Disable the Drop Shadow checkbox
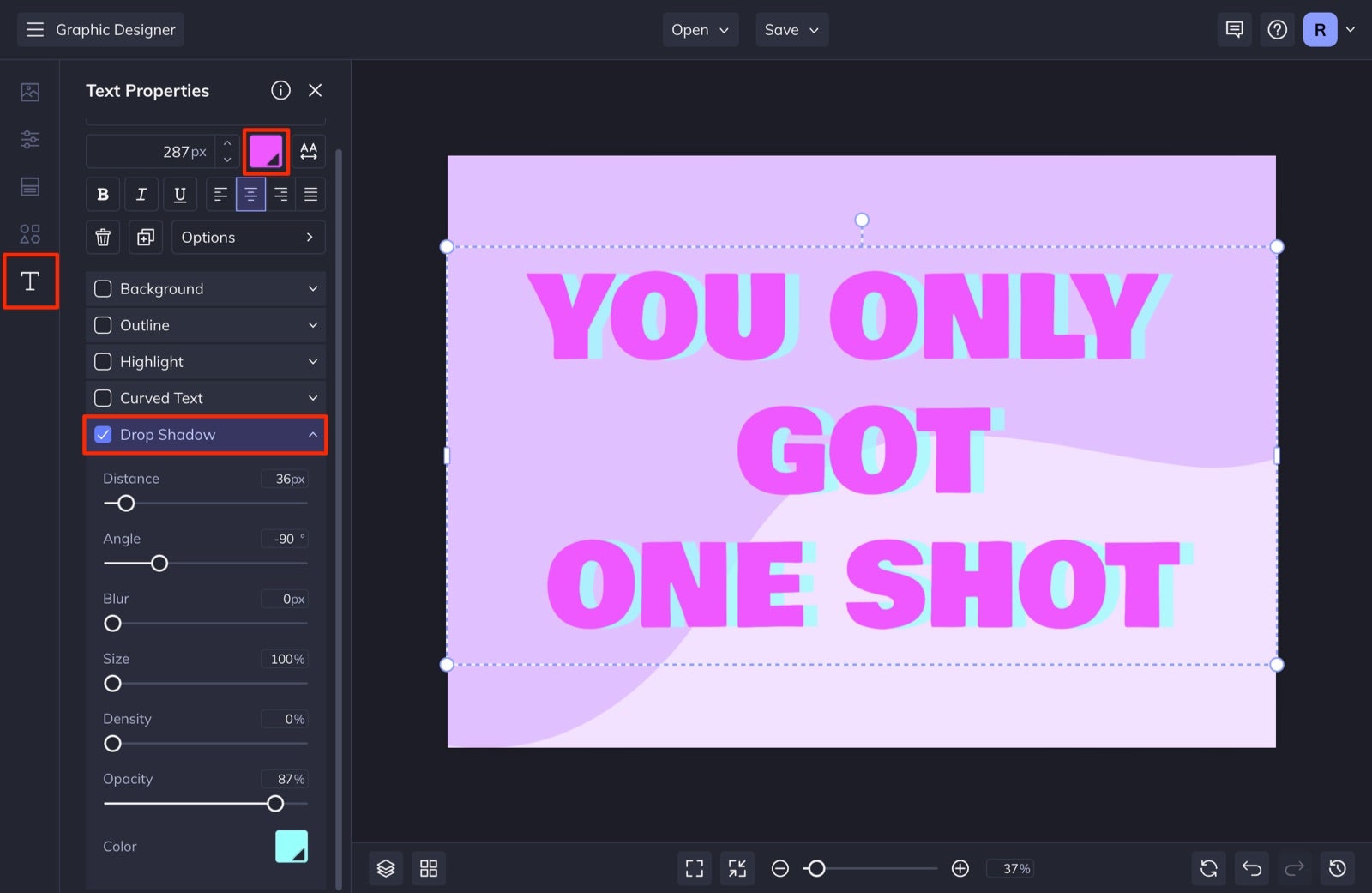Screen dimensions: 1372x893 [103, 434]
